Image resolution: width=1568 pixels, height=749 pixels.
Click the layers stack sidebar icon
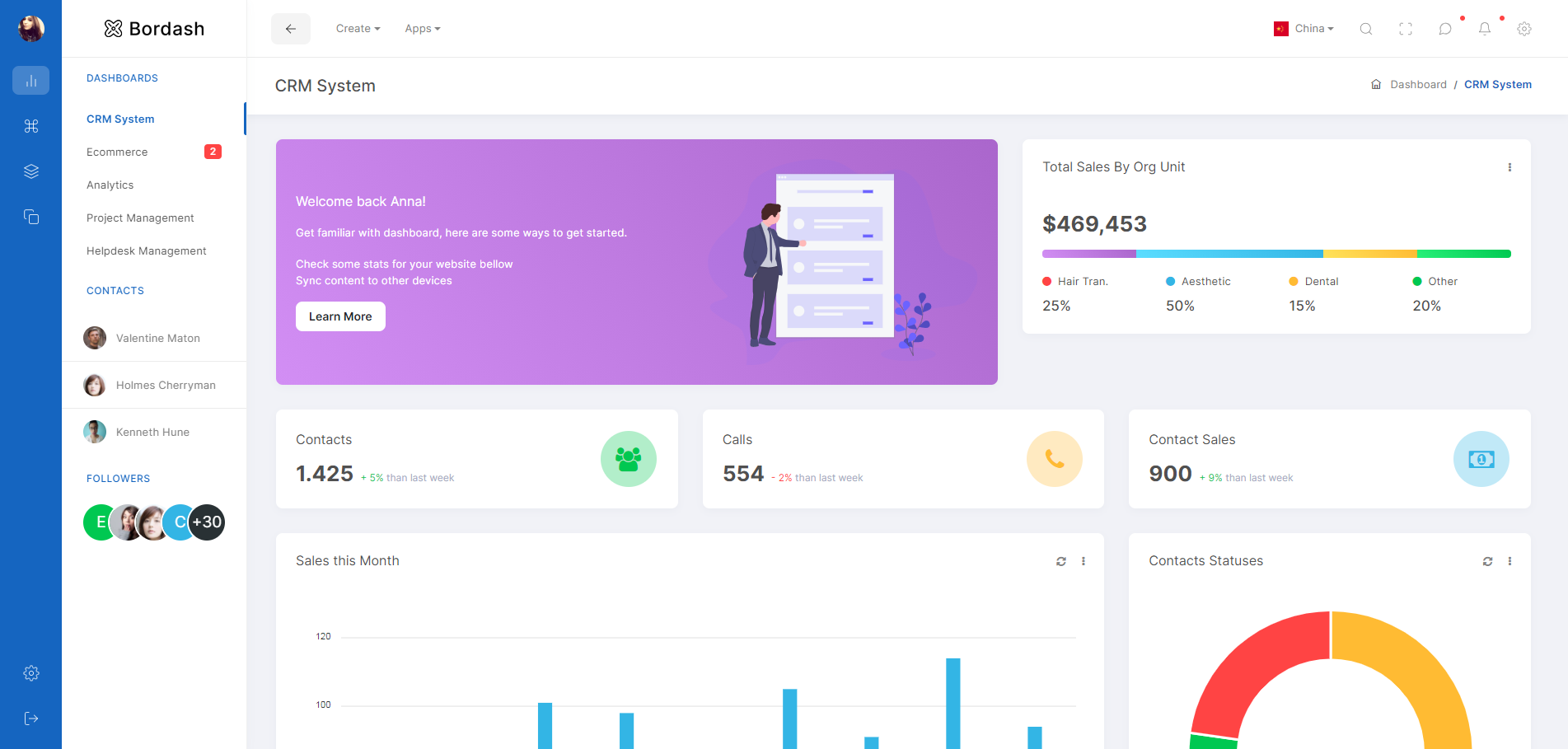click(31, 171)
